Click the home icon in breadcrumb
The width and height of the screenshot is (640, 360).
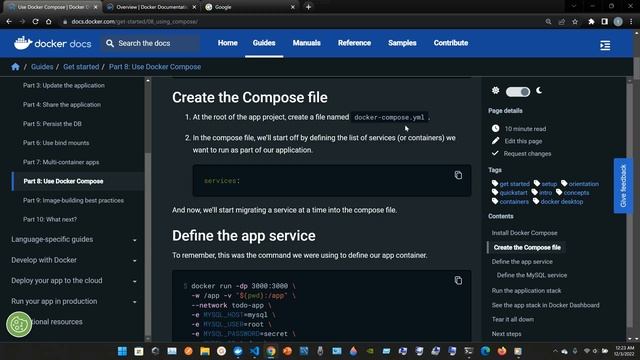(x=16, y=67)
